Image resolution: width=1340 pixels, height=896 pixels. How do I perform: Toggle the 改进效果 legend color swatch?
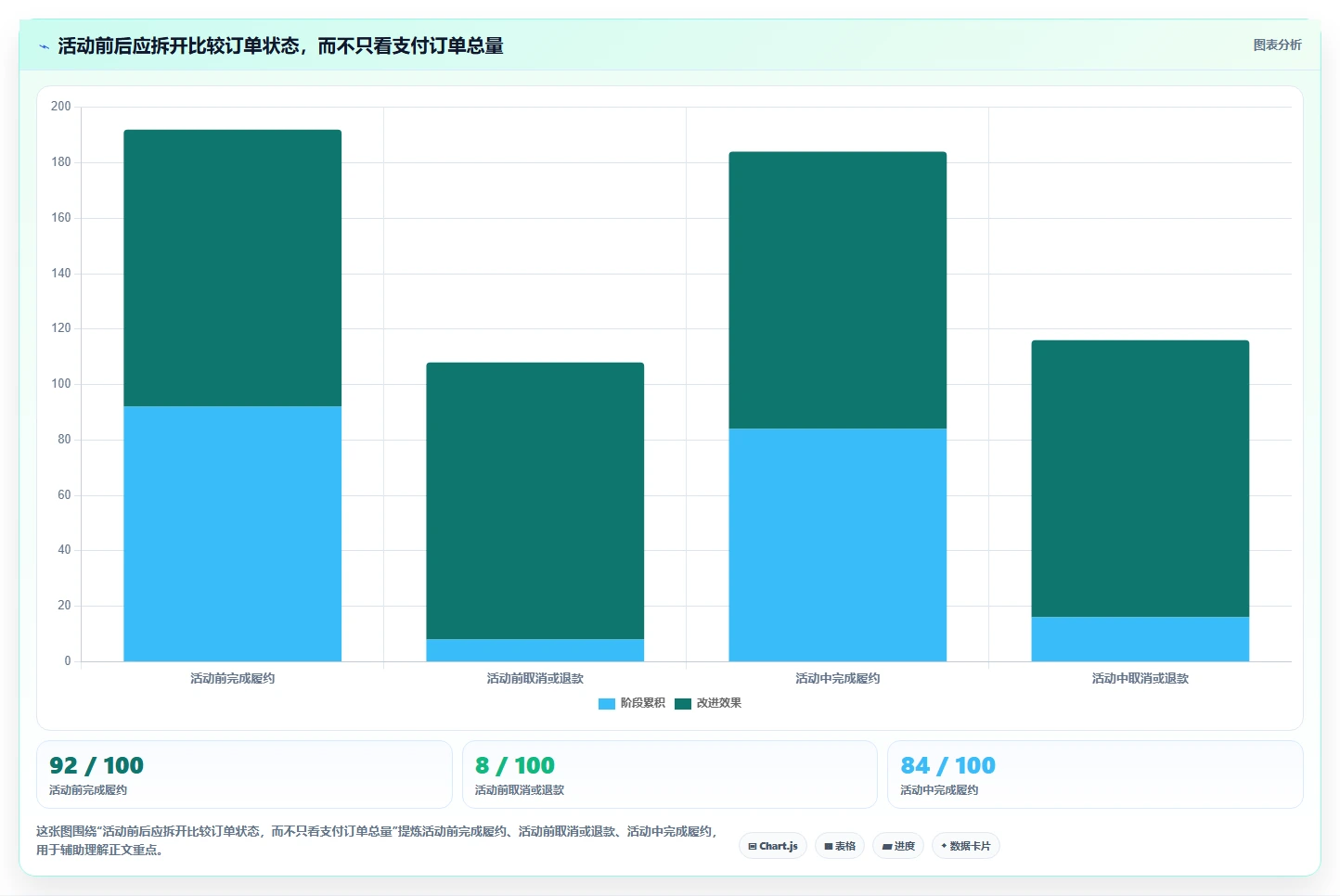pyautogui.click(x=683, y=703)
